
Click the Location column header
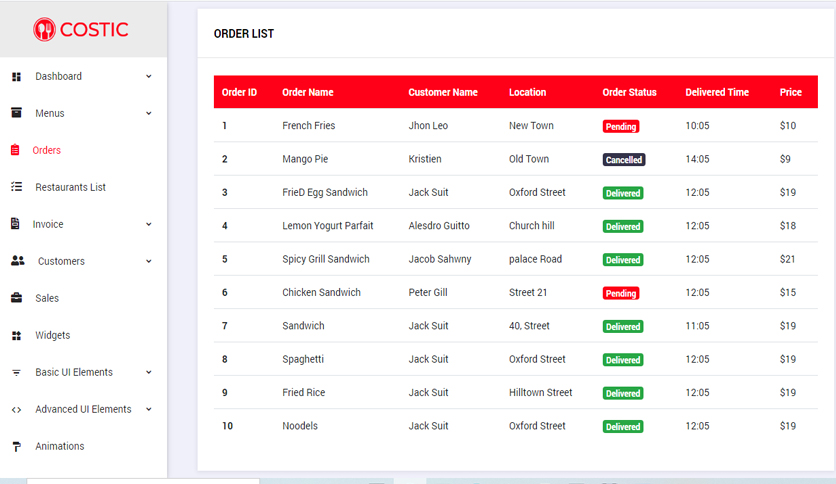tap(527, 92)
